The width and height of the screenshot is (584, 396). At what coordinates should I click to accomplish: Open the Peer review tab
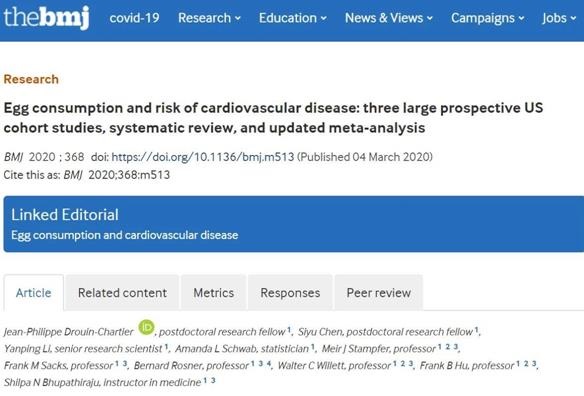click(378, 293)
